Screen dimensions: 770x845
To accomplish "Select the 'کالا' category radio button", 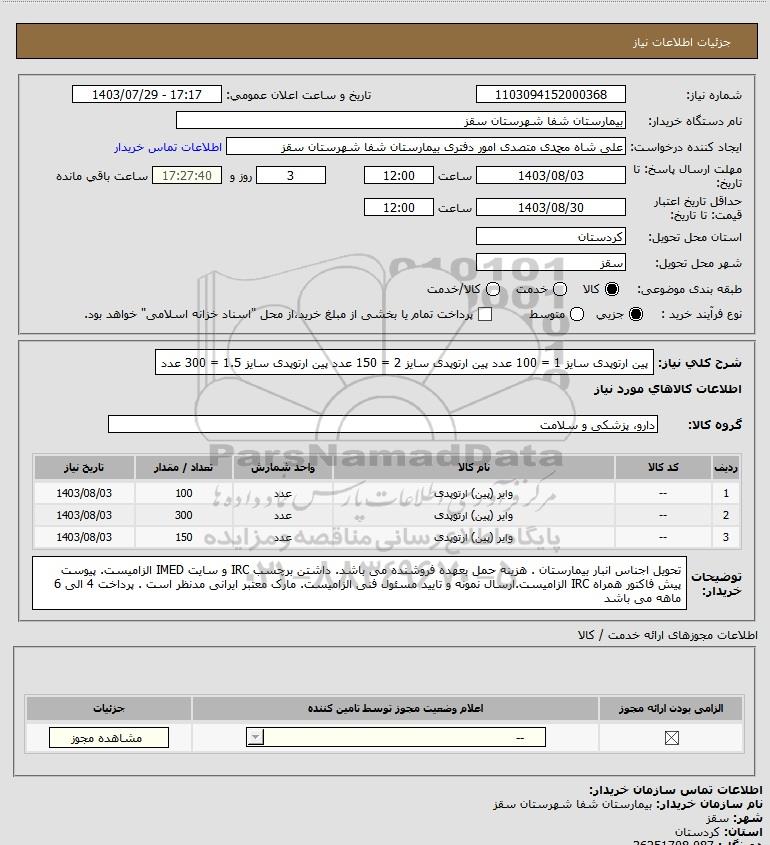I will pyautogui.click(x=612, y=289).
